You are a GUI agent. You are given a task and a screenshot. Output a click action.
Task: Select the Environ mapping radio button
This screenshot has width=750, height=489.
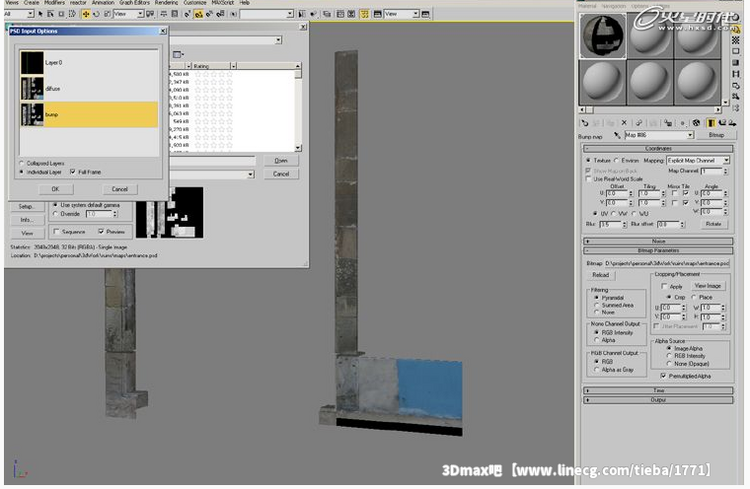617,160
